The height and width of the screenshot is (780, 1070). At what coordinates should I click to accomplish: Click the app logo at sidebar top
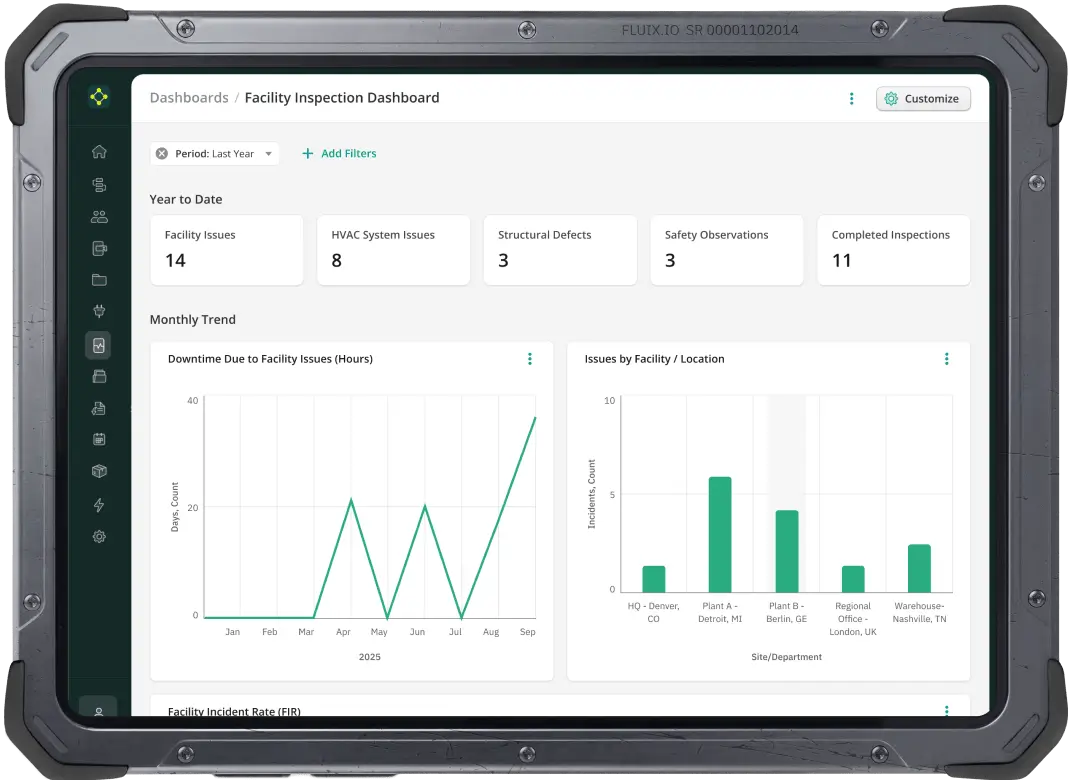[x=98, y=97]
